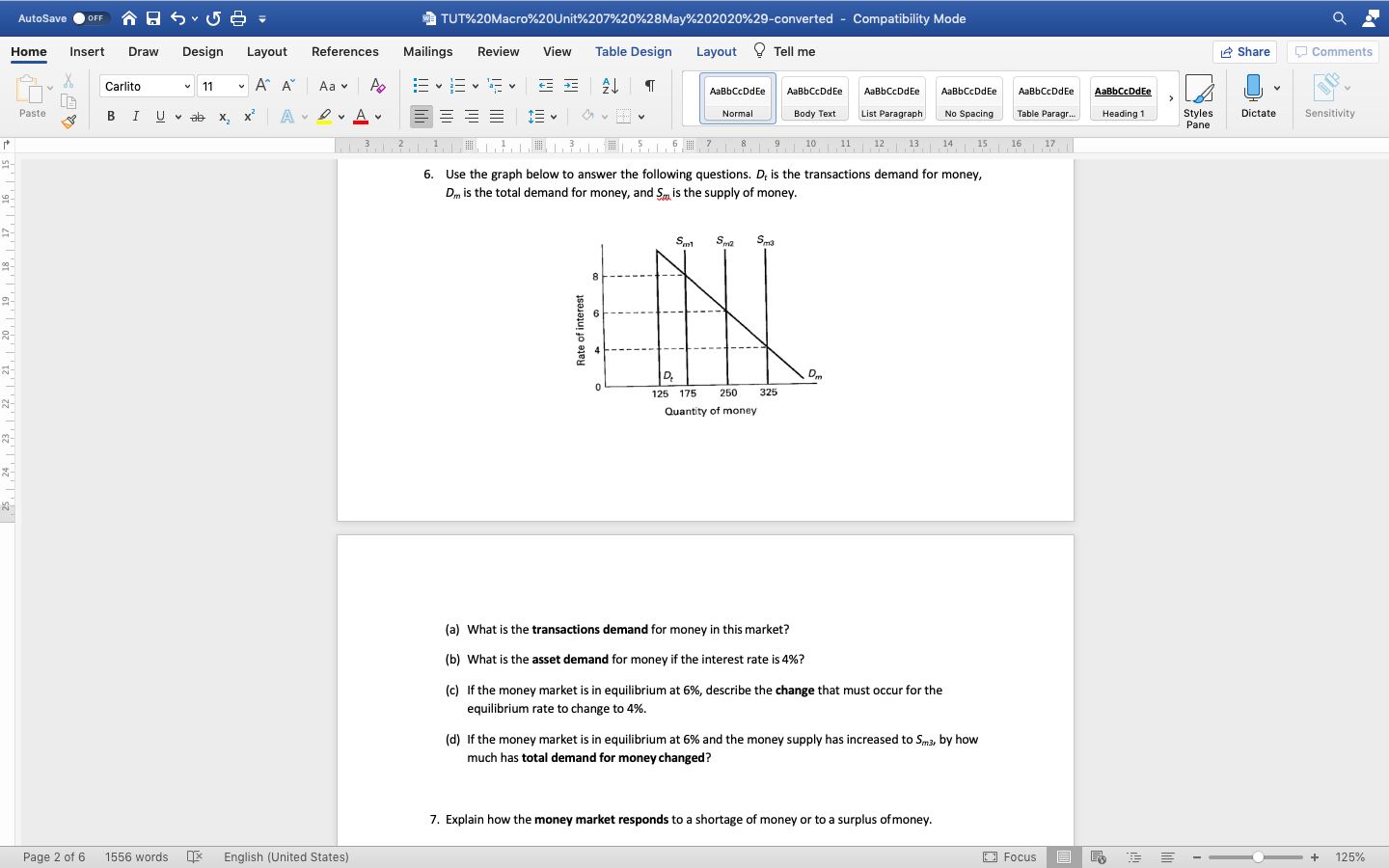Increase font size with the large A
1389x868 pixels.
coord(262,86)
